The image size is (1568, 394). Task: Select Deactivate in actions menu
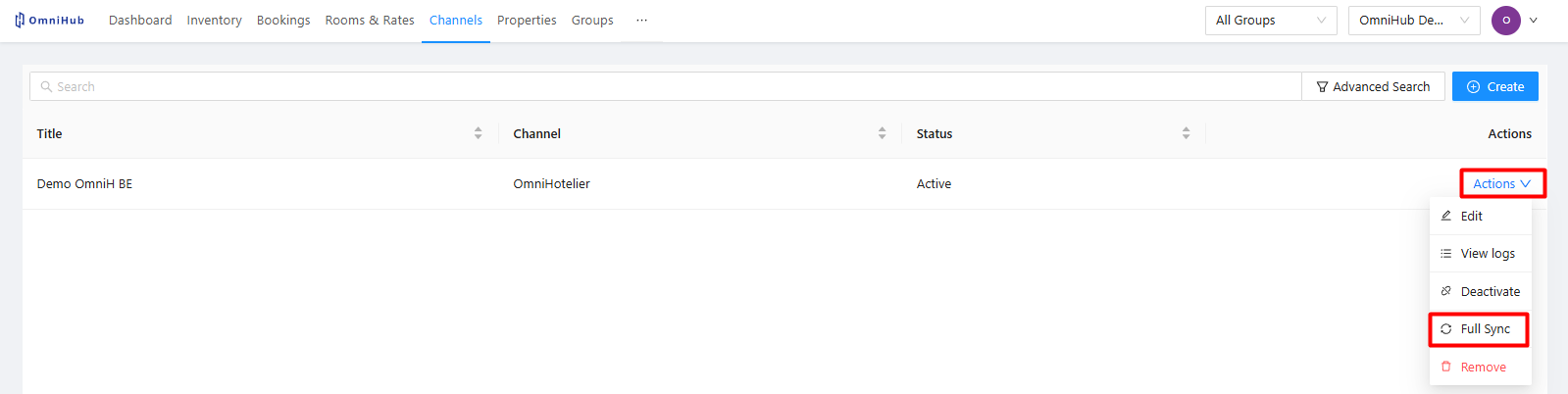click(1481, 291)
